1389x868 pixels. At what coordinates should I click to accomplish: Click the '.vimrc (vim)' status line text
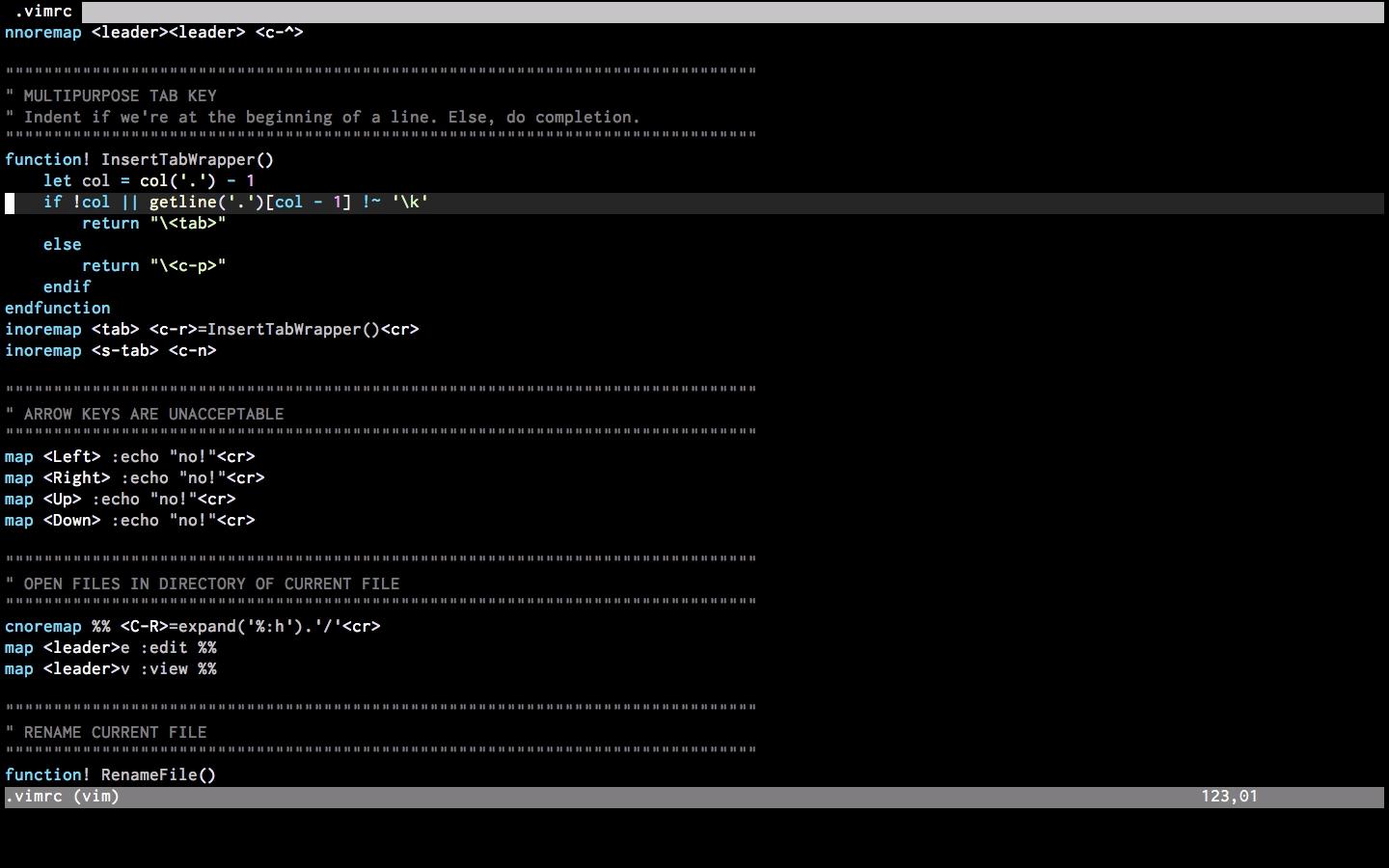(x=63, y=797)
